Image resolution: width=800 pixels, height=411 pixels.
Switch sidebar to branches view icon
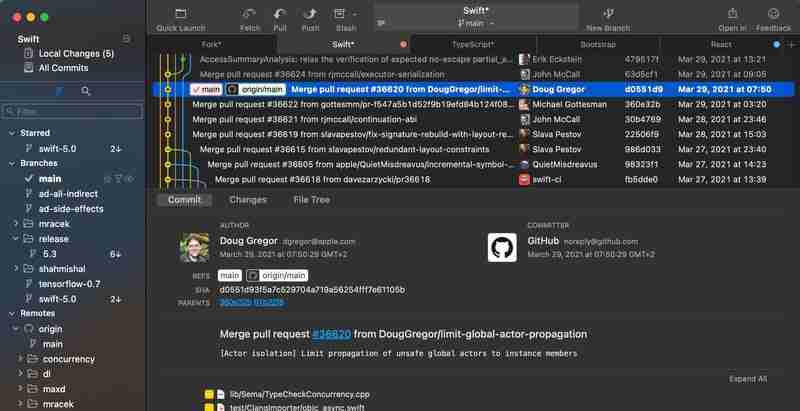pyautogui.click(x=60, y=91)
